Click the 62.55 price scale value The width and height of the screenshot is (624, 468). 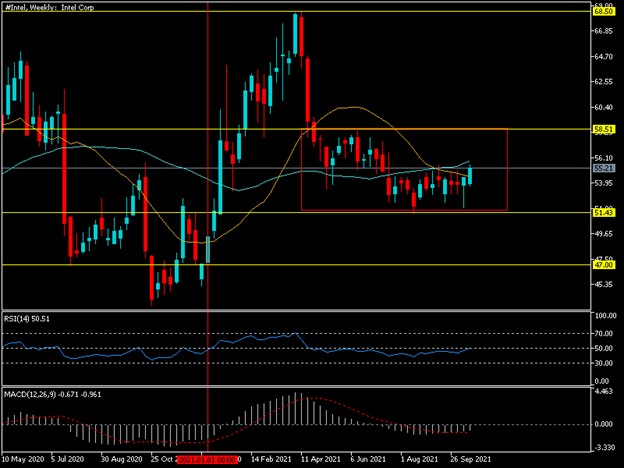click(x=604, y=82)
